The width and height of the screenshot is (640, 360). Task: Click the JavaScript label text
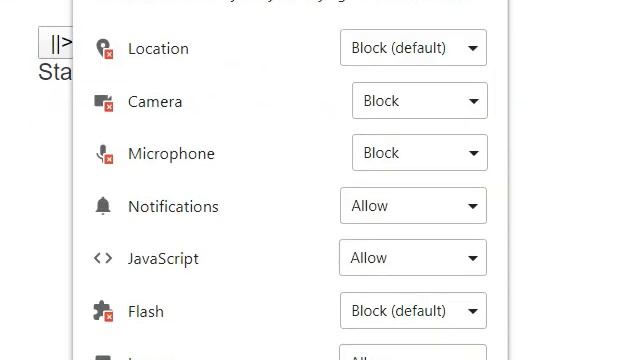coord(163,259)
